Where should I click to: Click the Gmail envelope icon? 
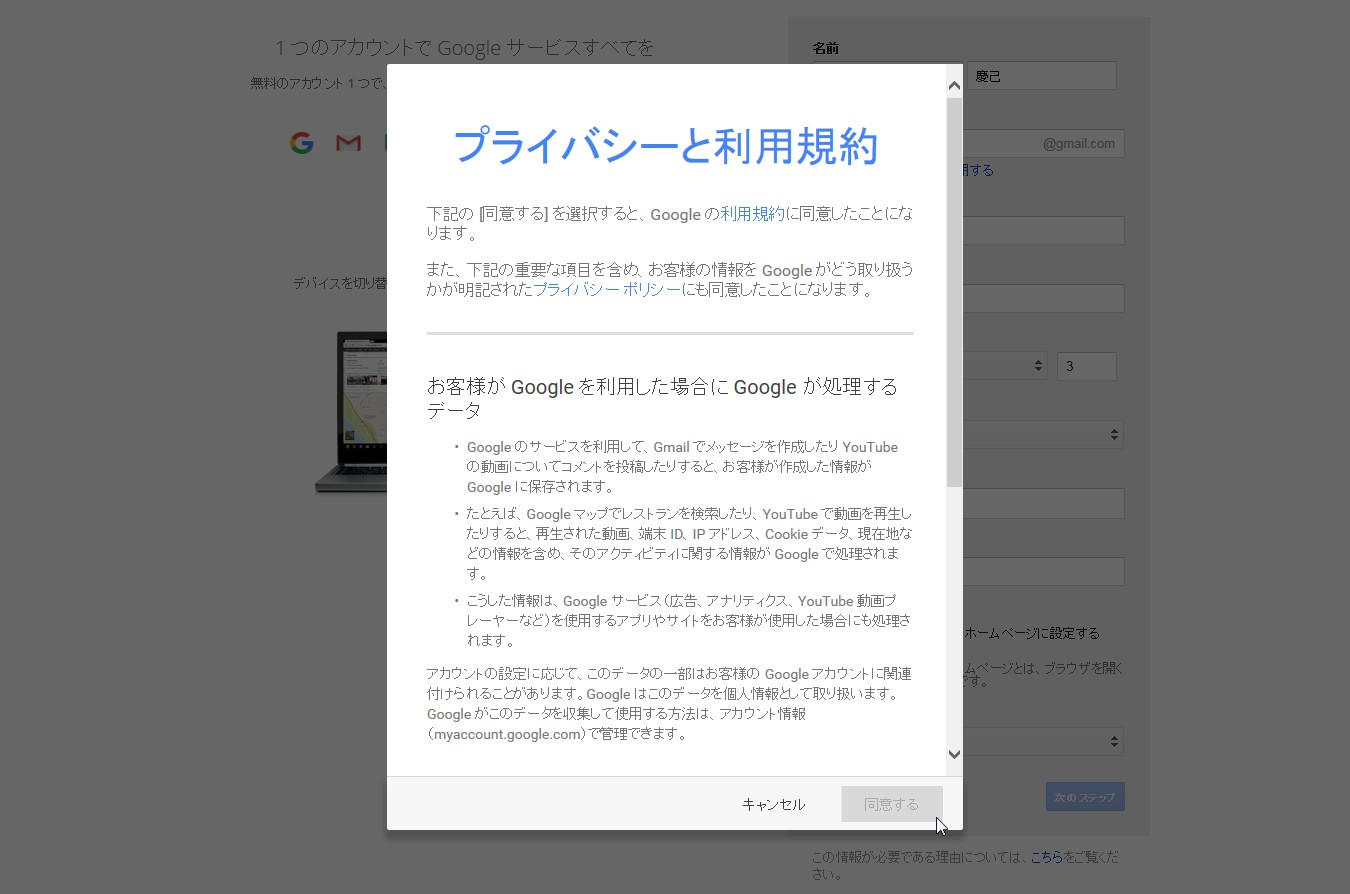tap(348, 142)
